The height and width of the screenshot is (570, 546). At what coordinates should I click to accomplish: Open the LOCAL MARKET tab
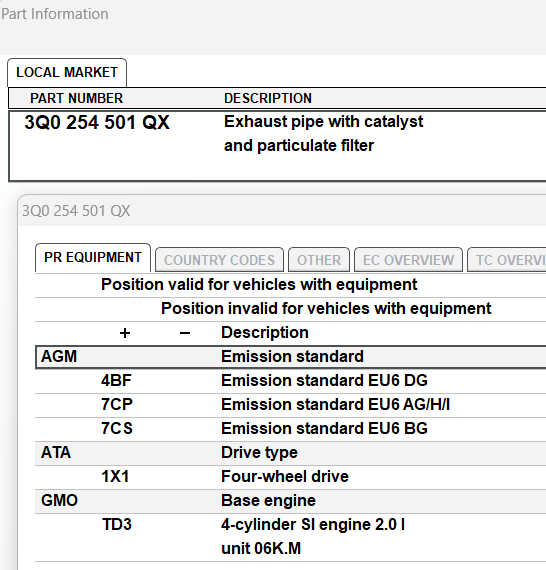tap(67, 72)
